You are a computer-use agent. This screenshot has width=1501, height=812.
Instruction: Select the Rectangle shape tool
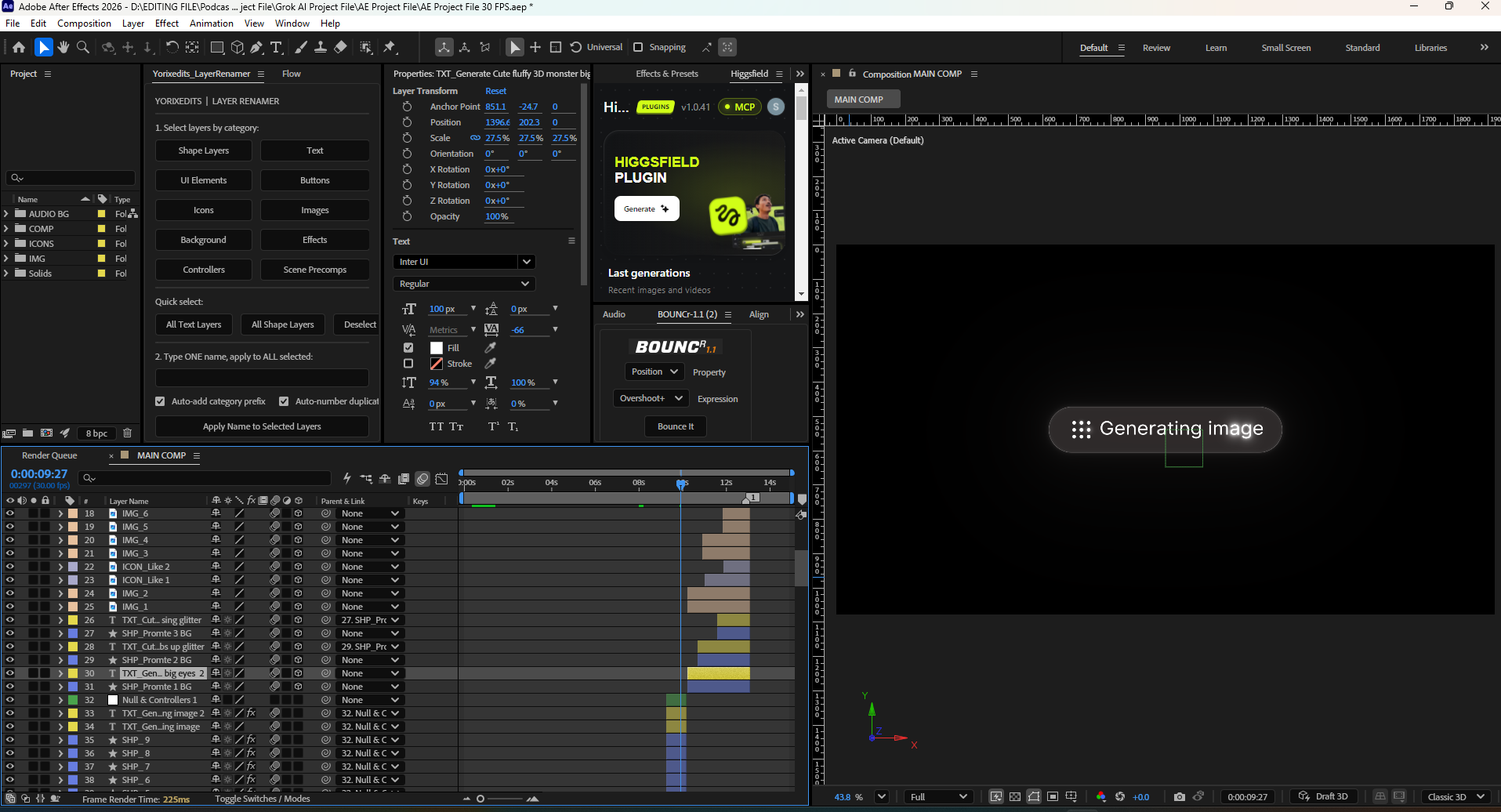tap(217, 47)
